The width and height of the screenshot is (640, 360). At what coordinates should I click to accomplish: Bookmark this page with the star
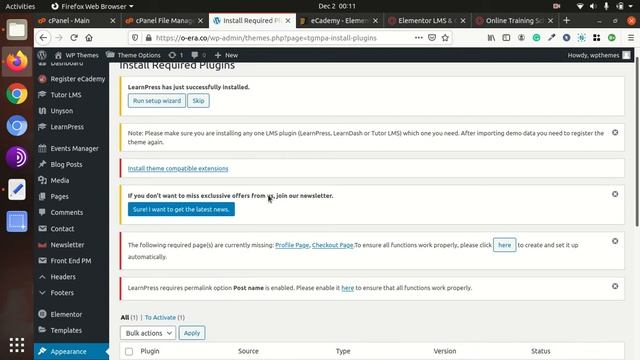[x=445, y=38]
